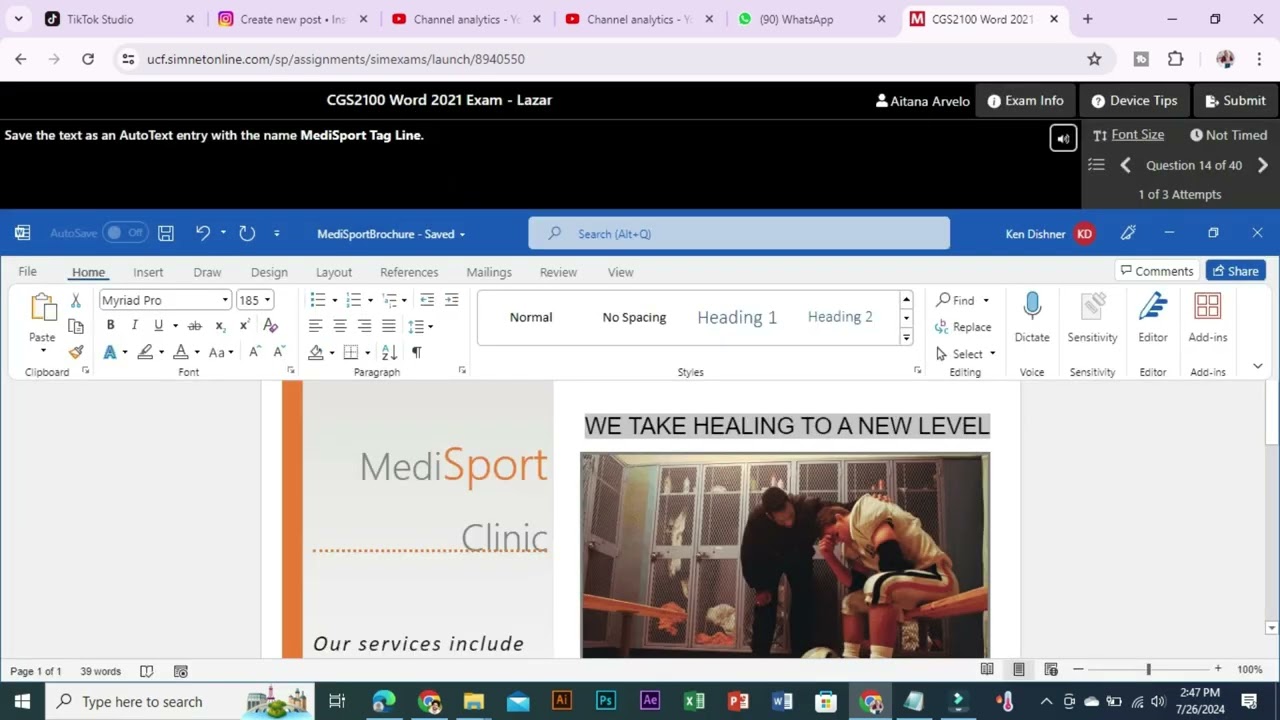
Task: Toggle Underline formatting
Action: coord(158,326)
